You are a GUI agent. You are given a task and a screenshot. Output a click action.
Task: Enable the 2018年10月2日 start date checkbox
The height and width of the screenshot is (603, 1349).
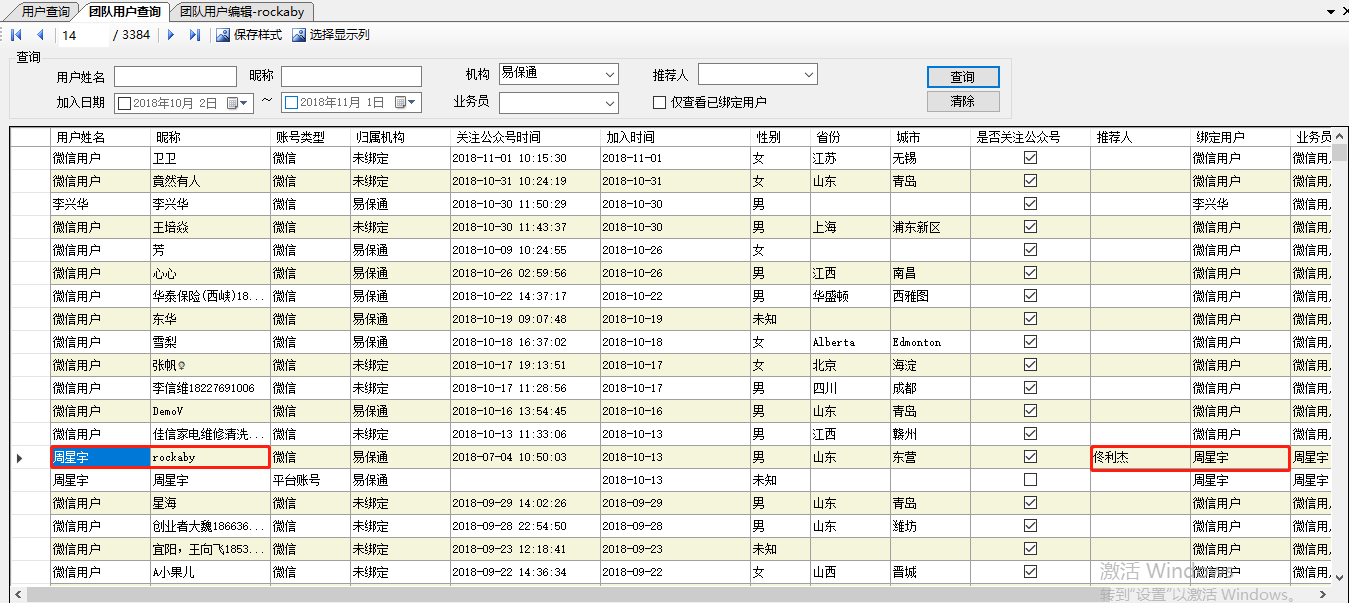pos(125,103)
